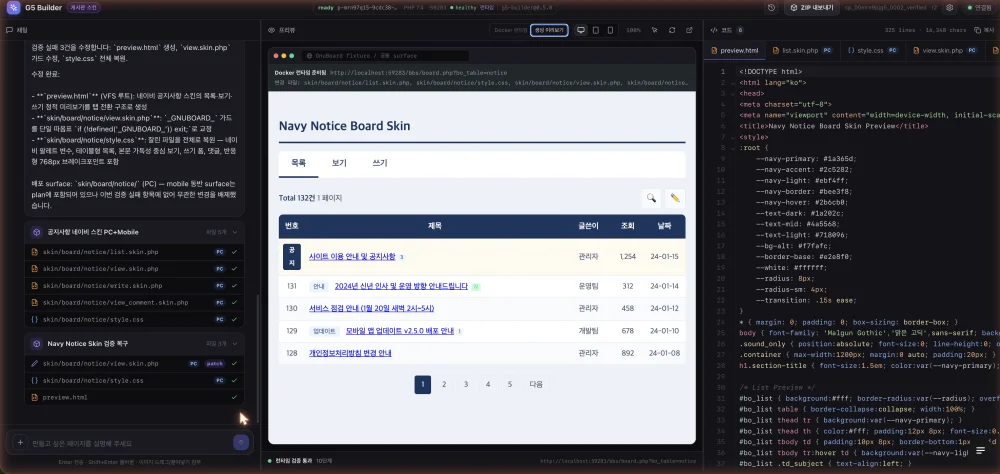Collapse the head tag at line 3
Viewport: 1000px width, 474px height.
point(733,94)
